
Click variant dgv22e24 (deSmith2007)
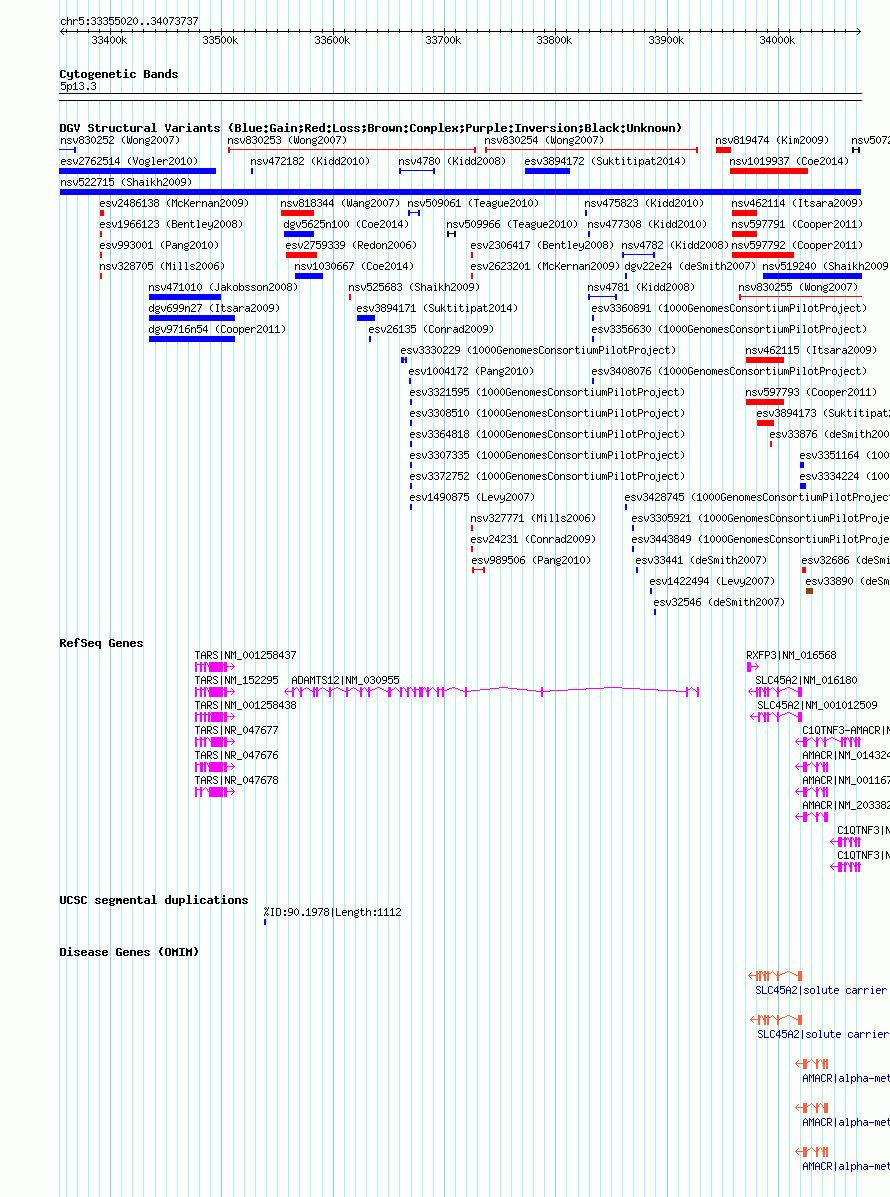(690, 266)
